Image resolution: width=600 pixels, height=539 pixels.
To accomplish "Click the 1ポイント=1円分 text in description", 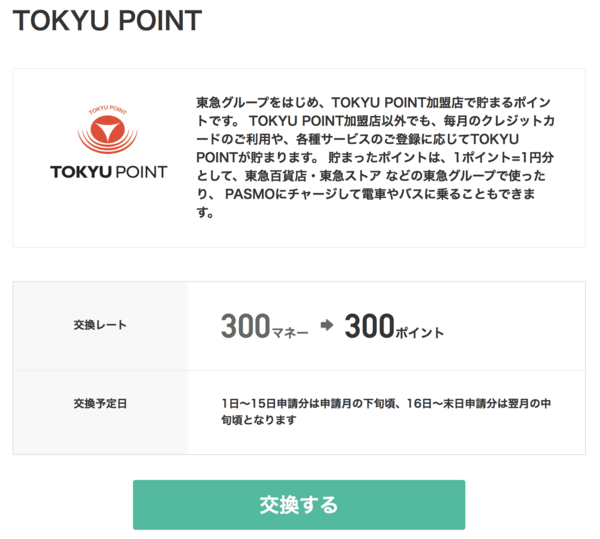I will (503, 157).
